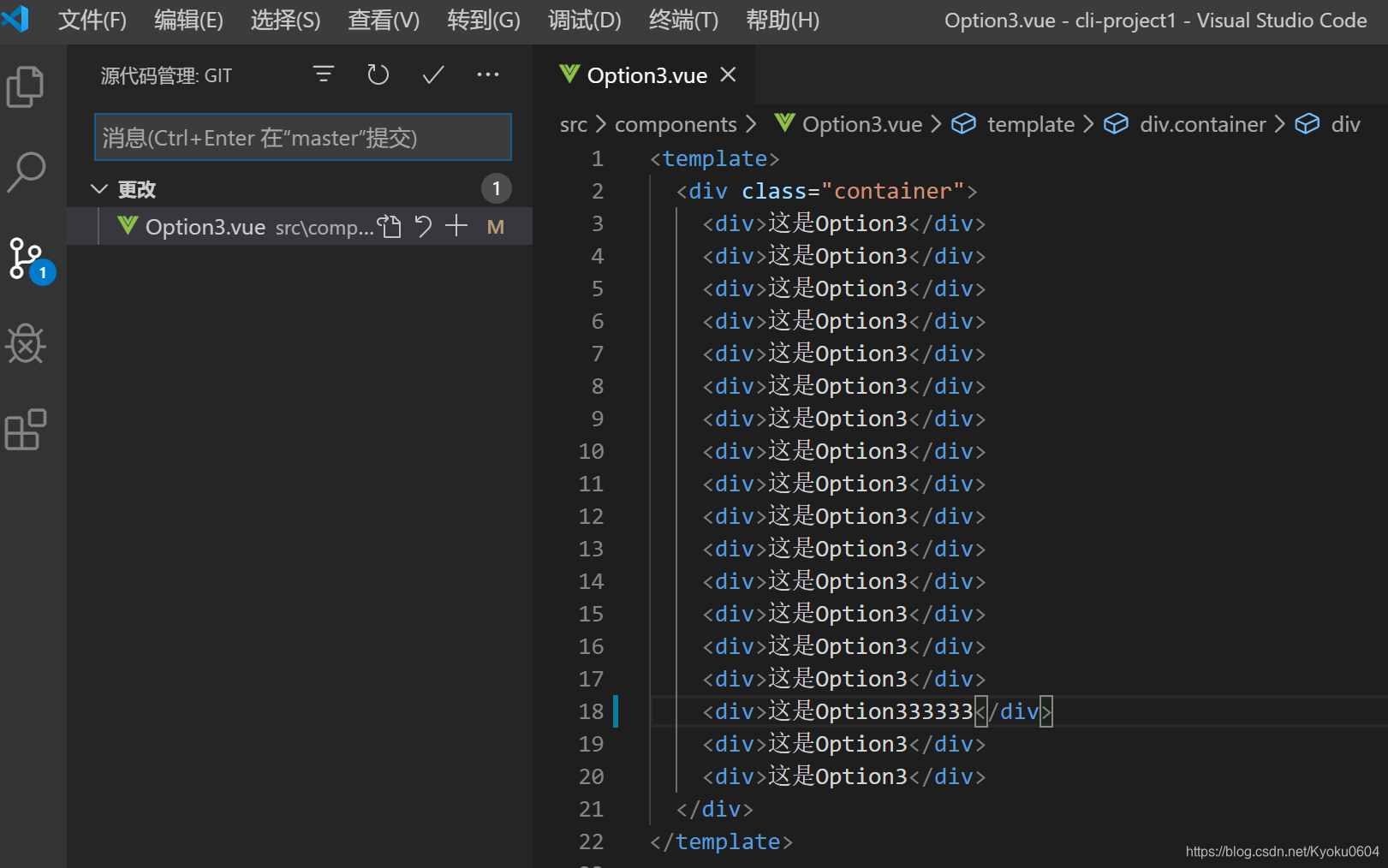This screenshot has height=868, width=1388.
Task: Click src breadcrumb segment
Action: pos(574,125)
